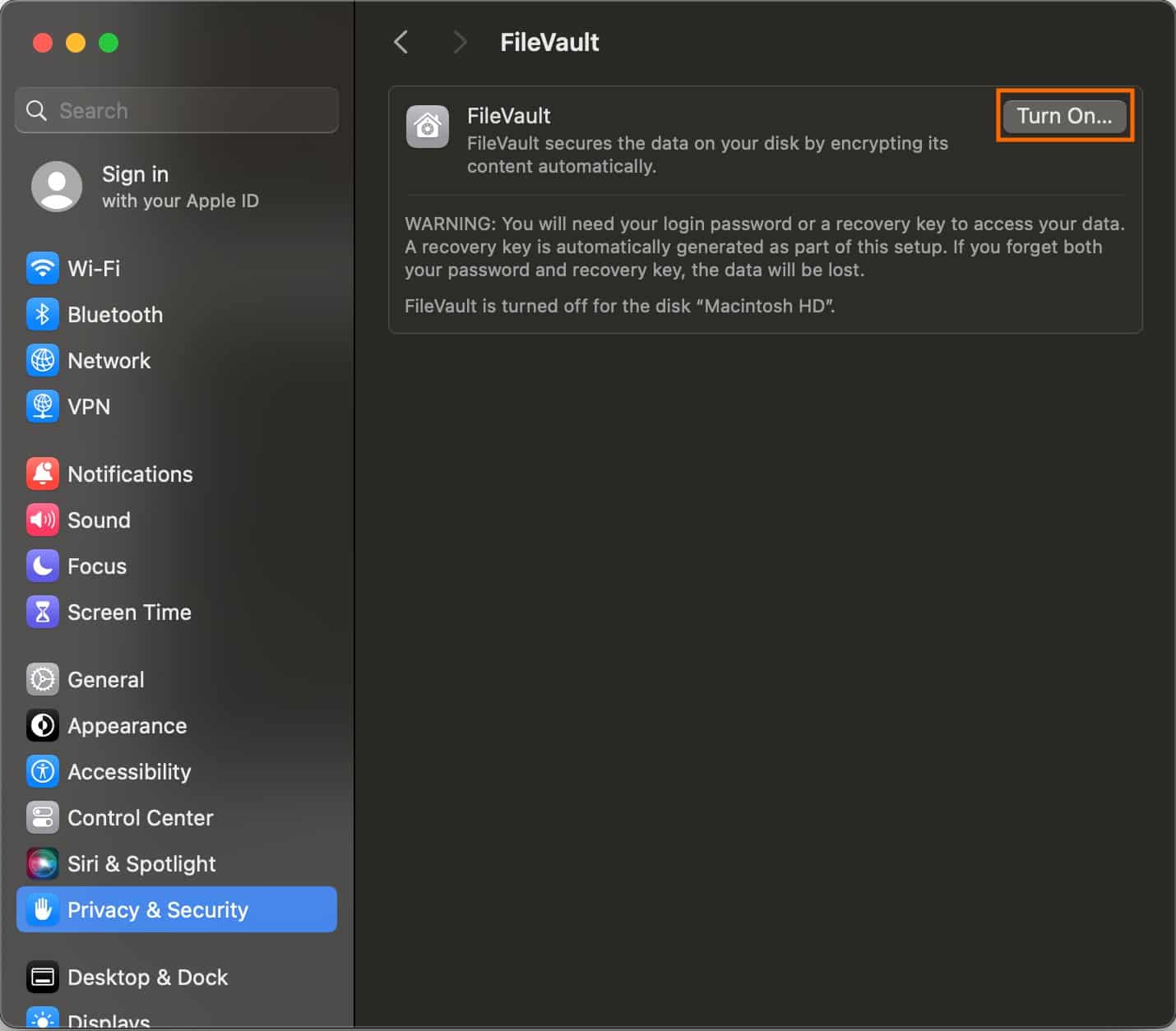Click the Accessibility icon
Viewport: 1176px width, 1031px height.
click(x=43, y=772)
